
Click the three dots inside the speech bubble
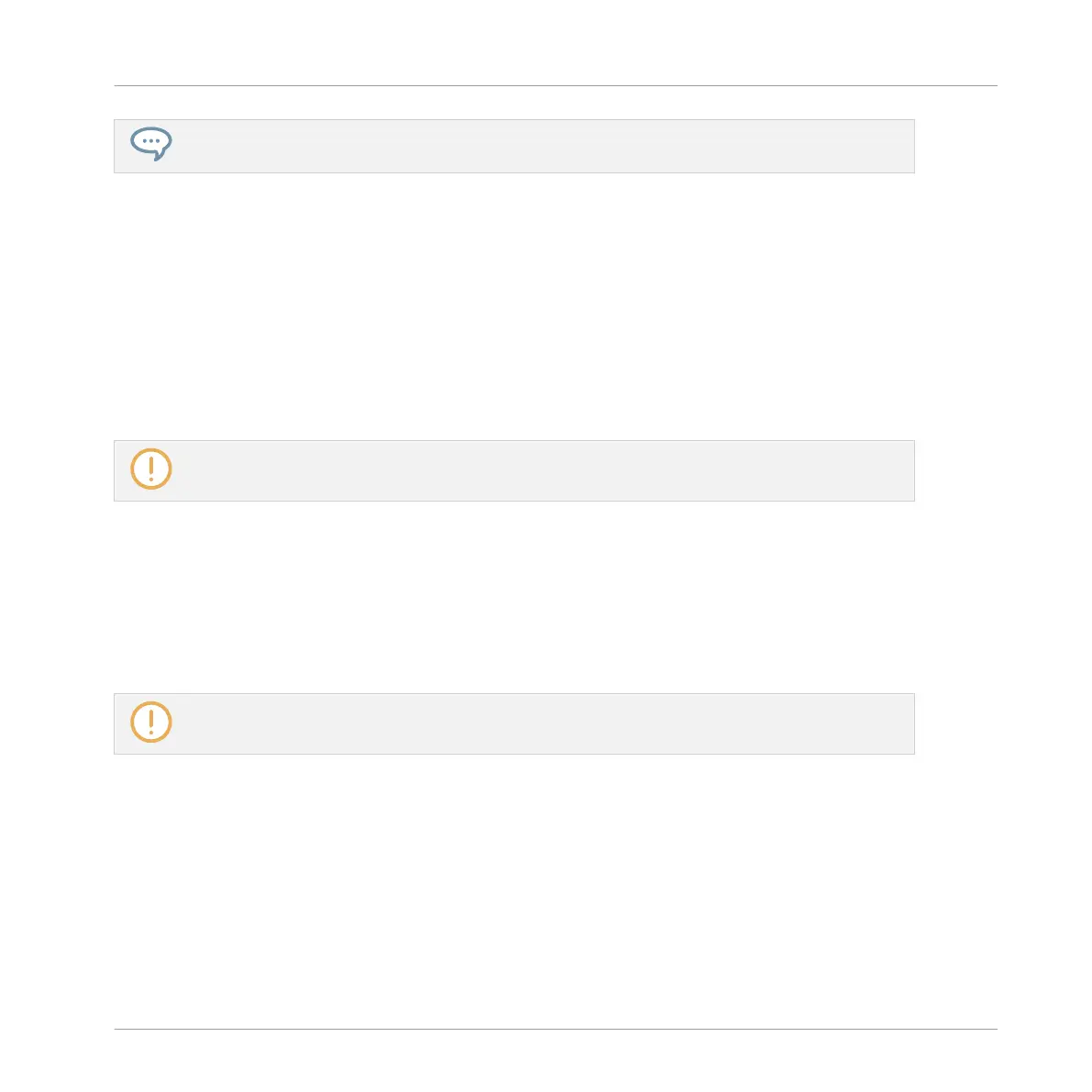[x=151, y=140]
